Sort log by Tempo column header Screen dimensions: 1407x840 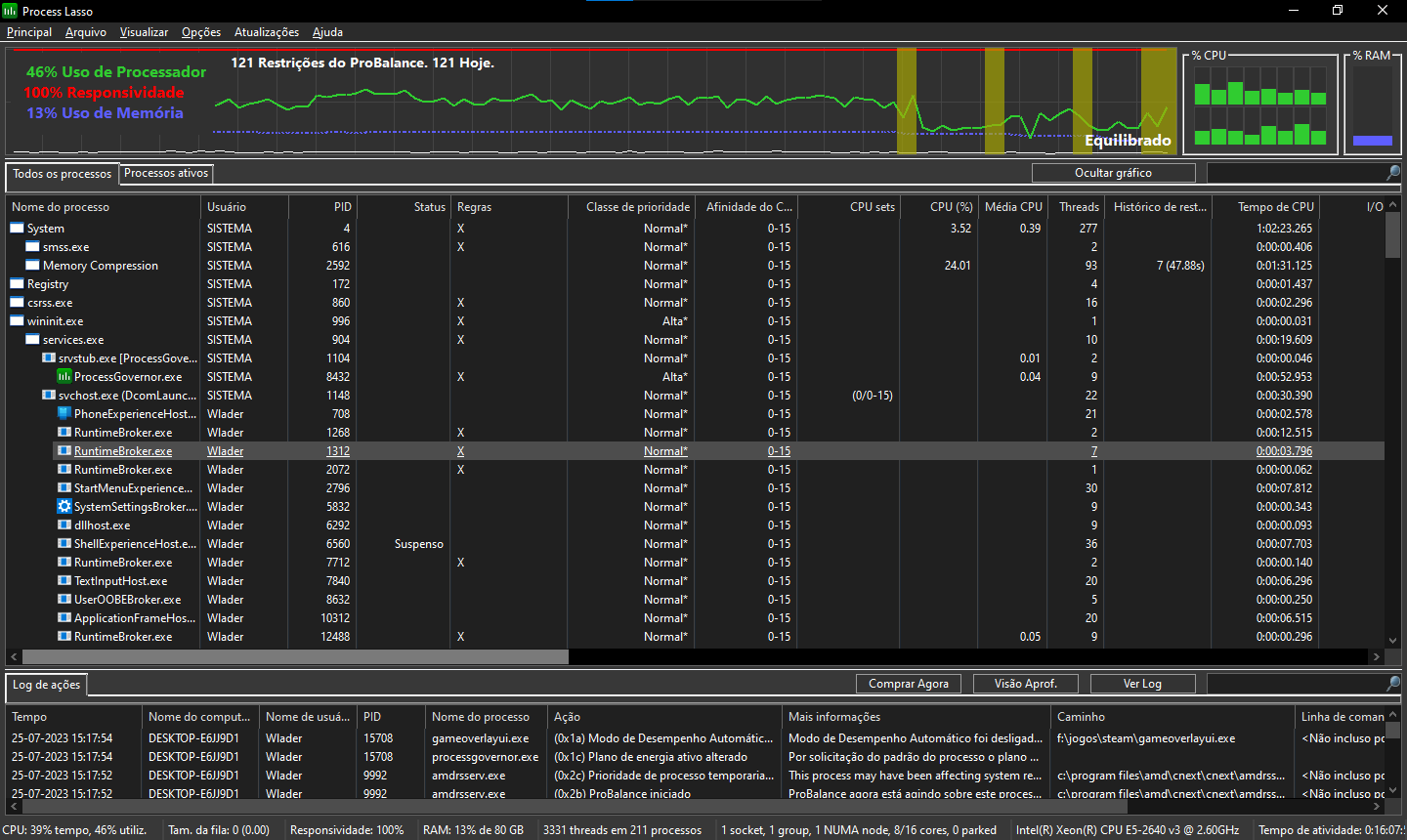[x=73, y=717]
